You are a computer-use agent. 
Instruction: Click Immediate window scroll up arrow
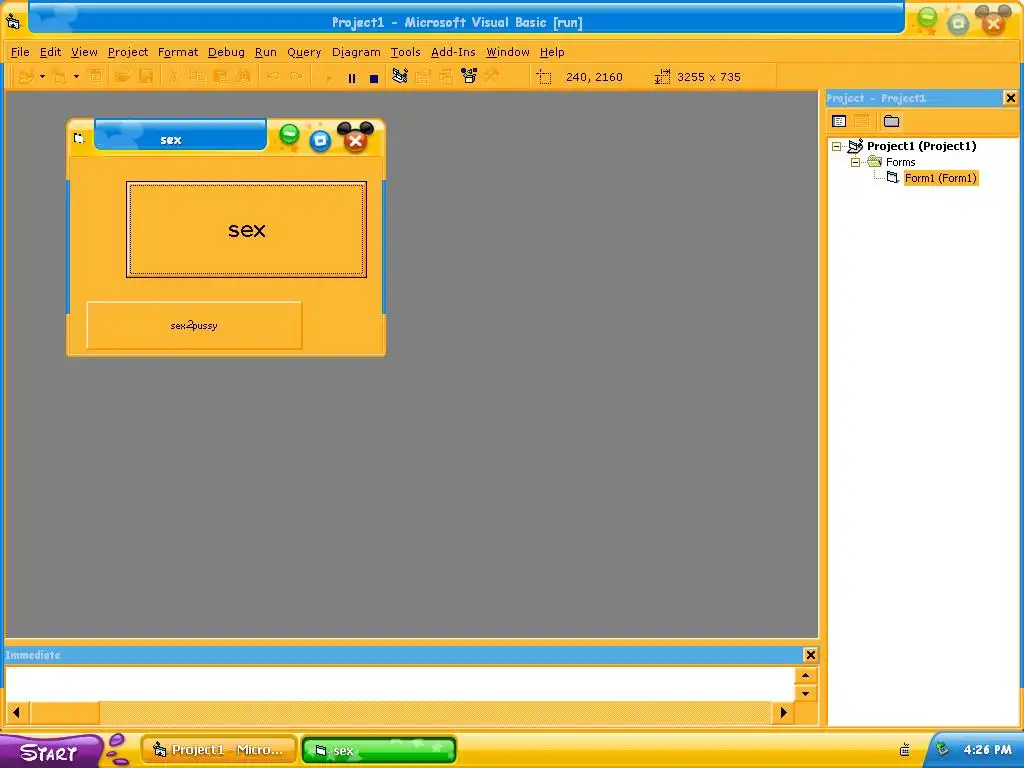pyautogui.click(x=806, y=675)
